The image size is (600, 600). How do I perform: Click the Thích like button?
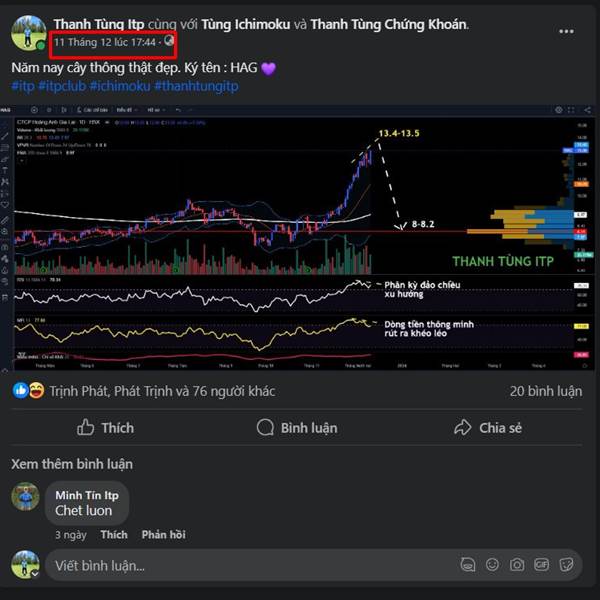coord(106,427)
